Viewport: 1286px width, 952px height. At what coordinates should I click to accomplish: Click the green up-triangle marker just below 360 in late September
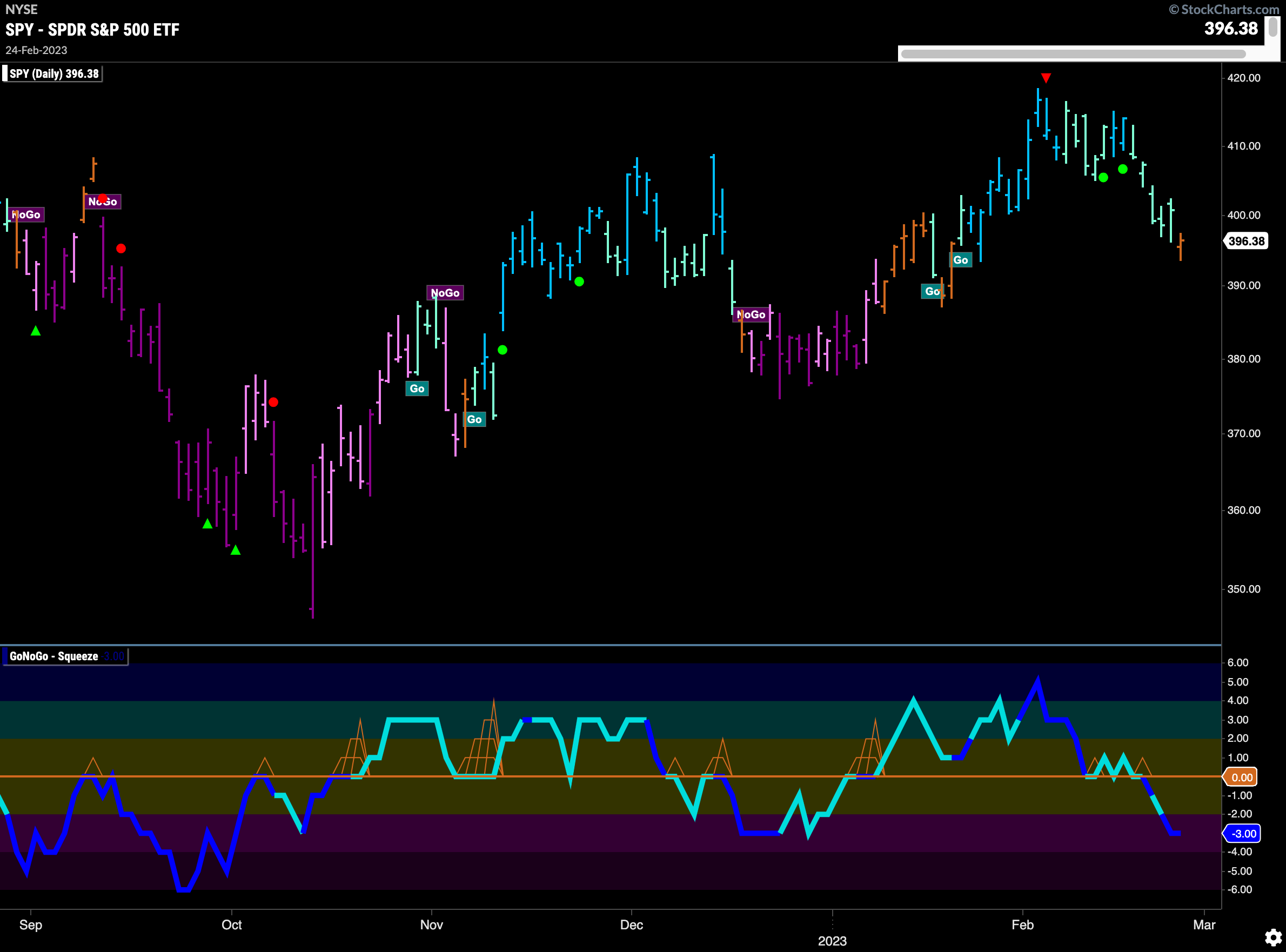coord(207,523)
